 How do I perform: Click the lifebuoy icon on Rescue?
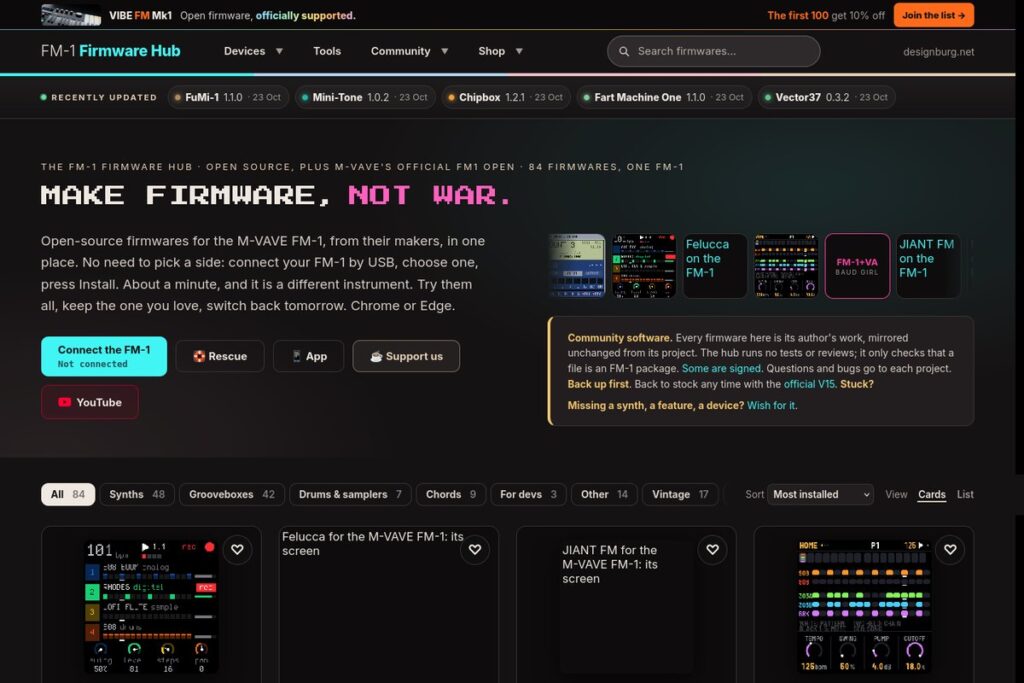pyautogui.click(x=199, y=356)
